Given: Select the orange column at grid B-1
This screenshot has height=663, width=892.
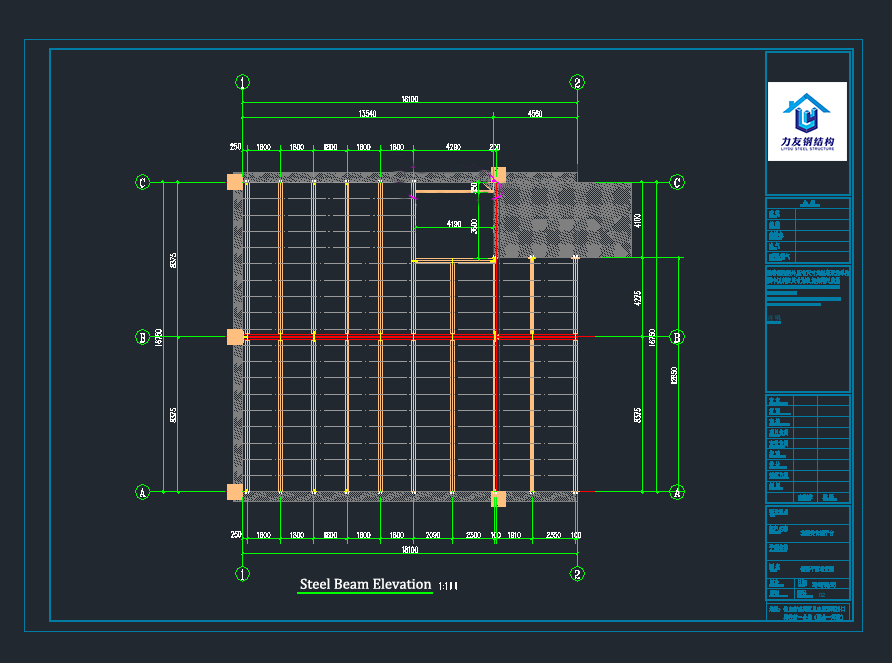Looking at the screenshot, I should 235,337.
